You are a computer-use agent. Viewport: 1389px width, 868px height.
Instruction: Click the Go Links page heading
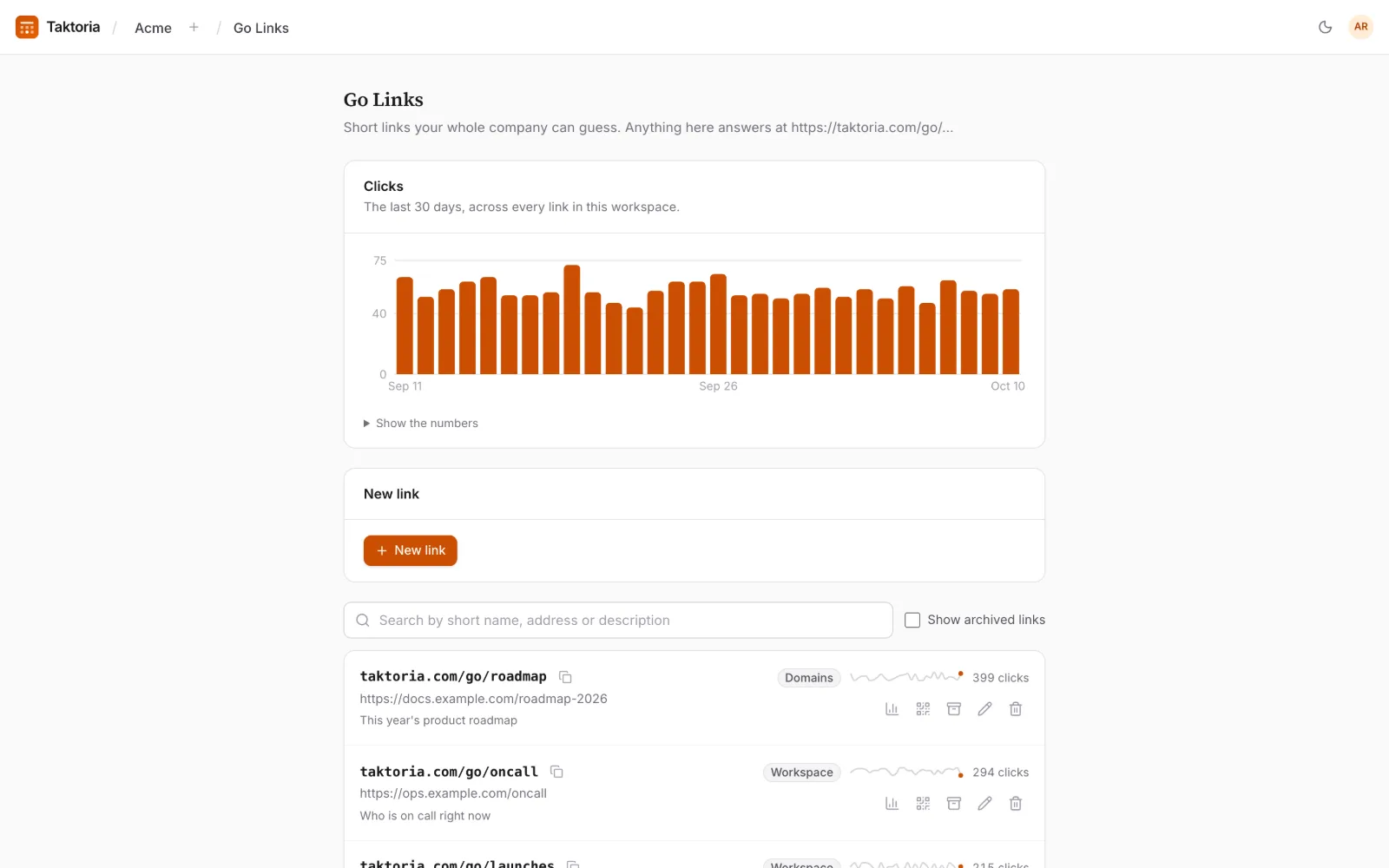[x=384, y=100]
